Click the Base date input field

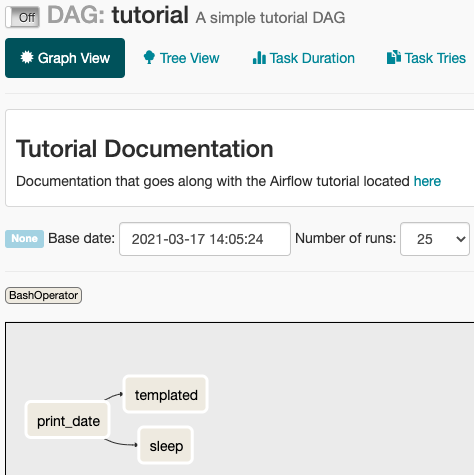[x=205, y=239]
